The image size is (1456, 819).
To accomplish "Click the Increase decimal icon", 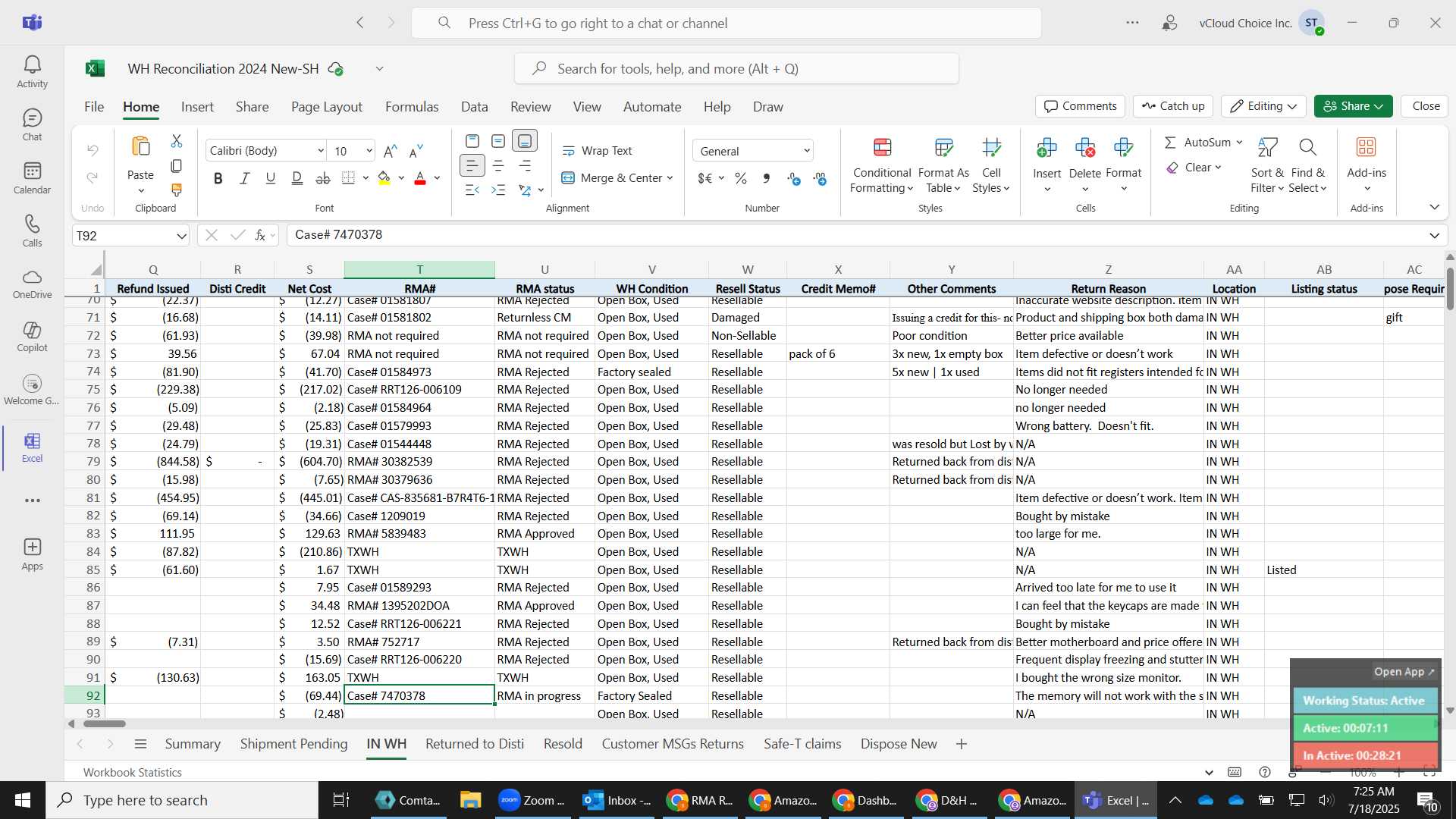I will click(794, 178).
